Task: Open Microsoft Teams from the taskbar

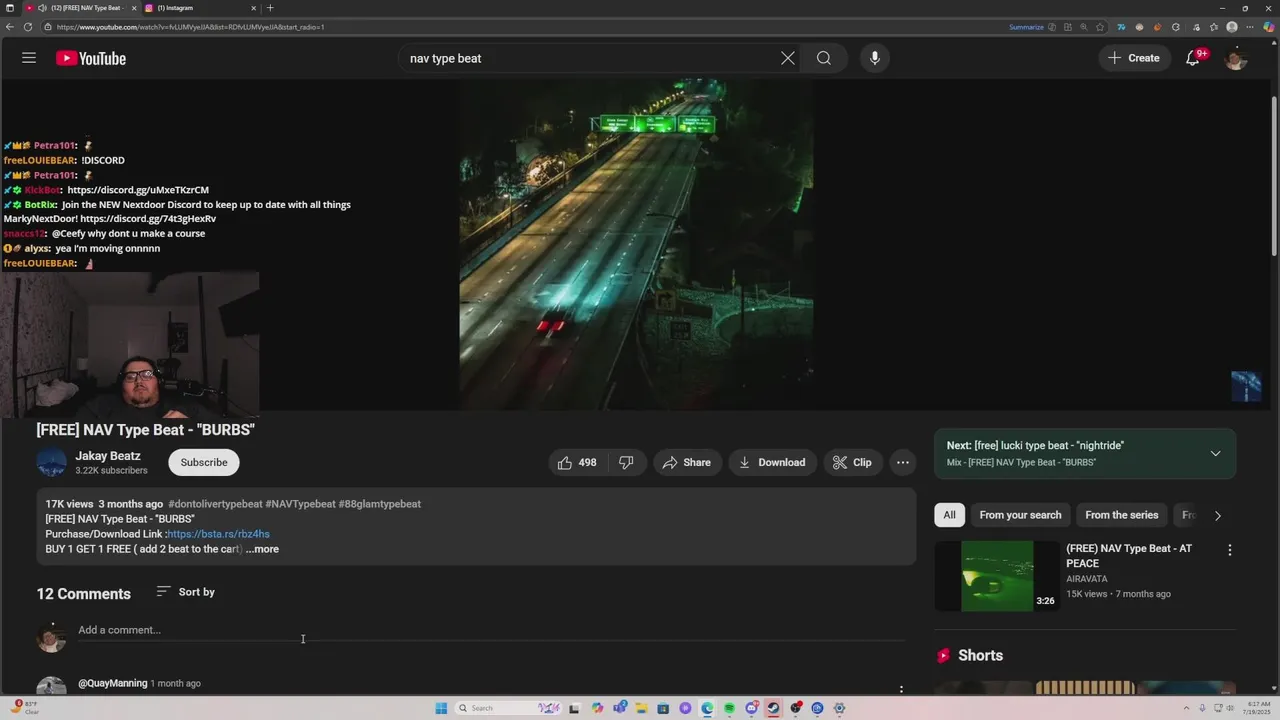Action: [x=620, y=708]
